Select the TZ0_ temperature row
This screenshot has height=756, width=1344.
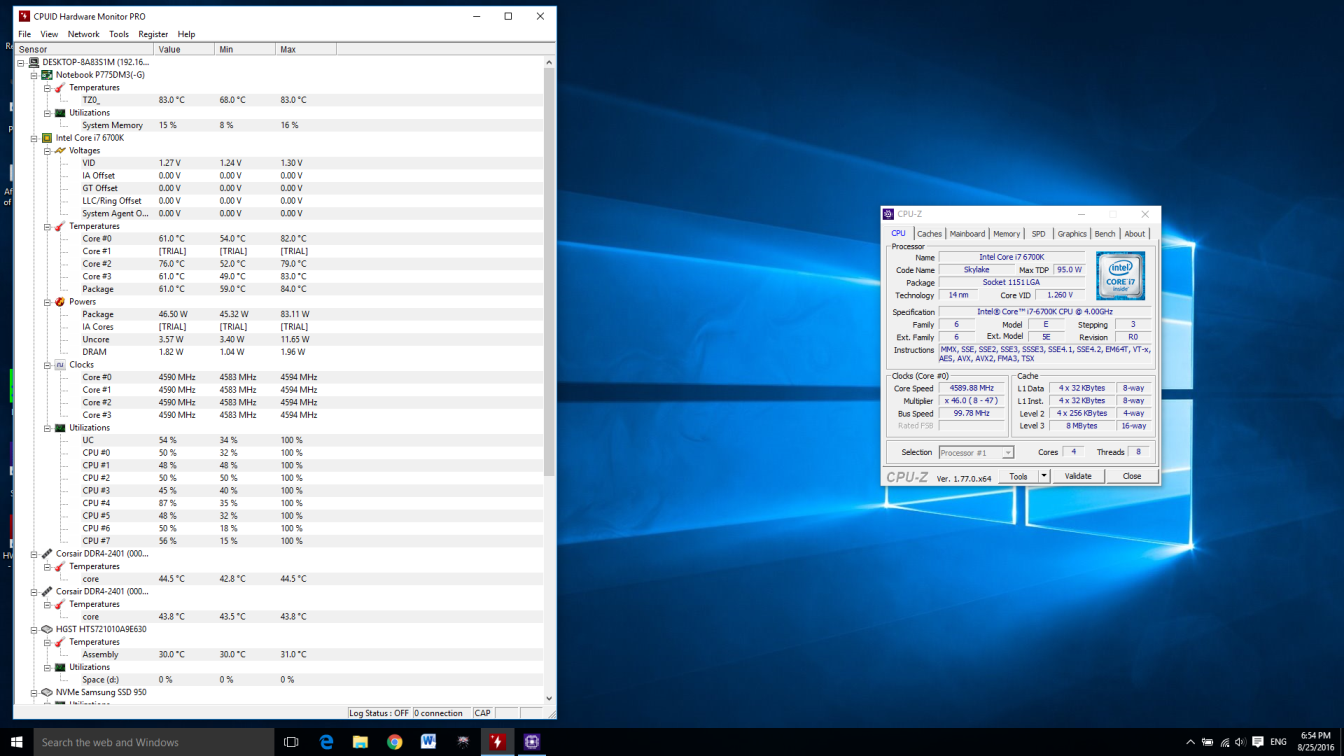click(x=280, y=100)
